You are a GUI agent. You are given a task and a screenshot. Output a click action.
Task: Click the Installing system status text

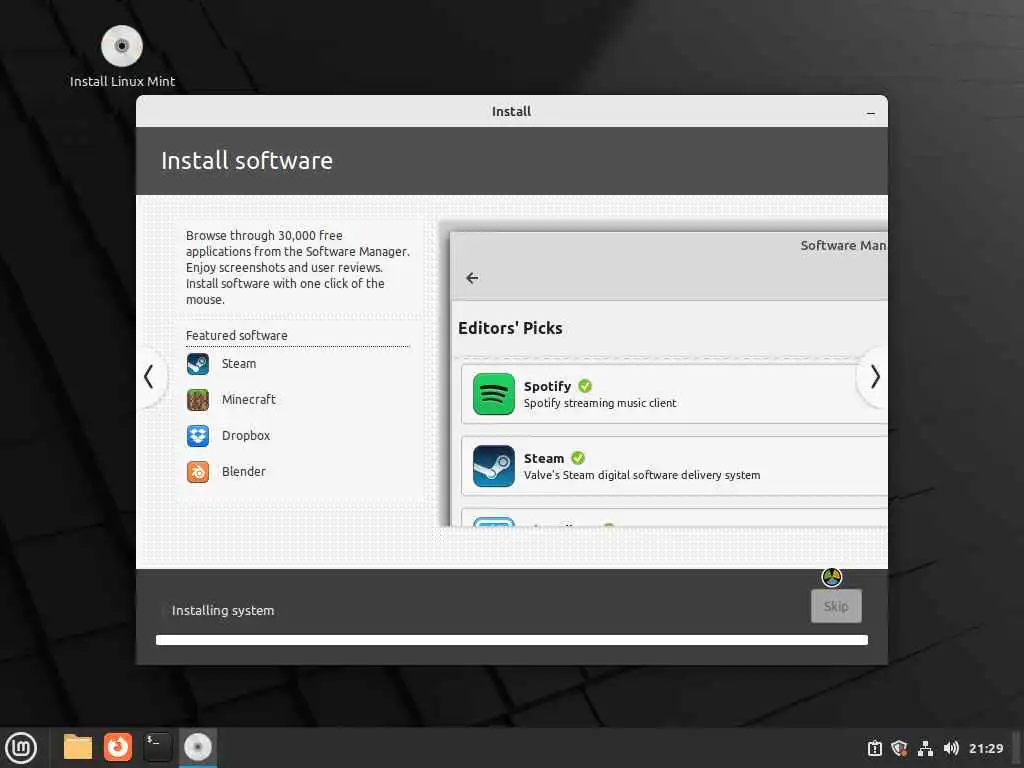(223, 611)
